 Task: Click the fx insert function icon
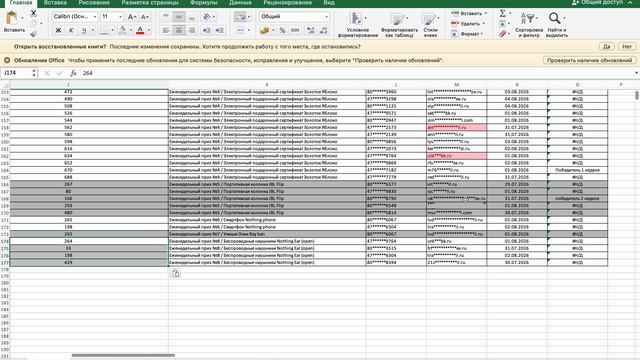click(73, 73)
